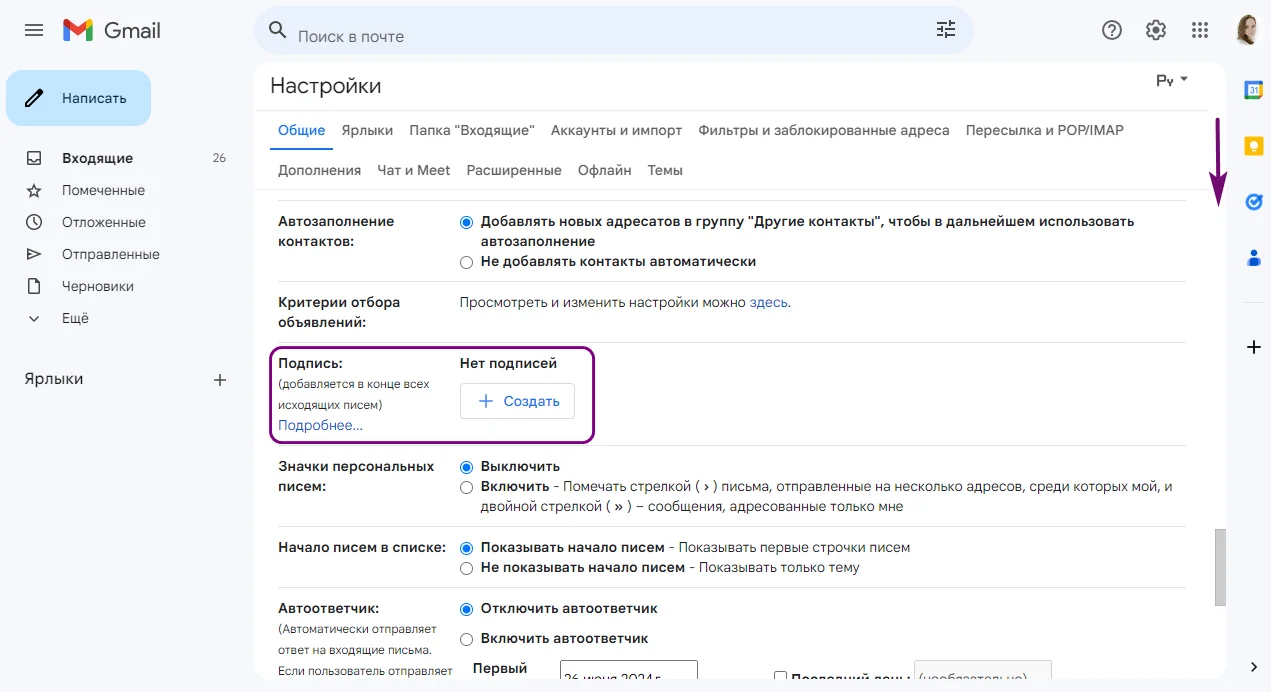Screen dimensions: 1271x692
Task: Open Папка "Входящие" tab
Action: point(472,130)
